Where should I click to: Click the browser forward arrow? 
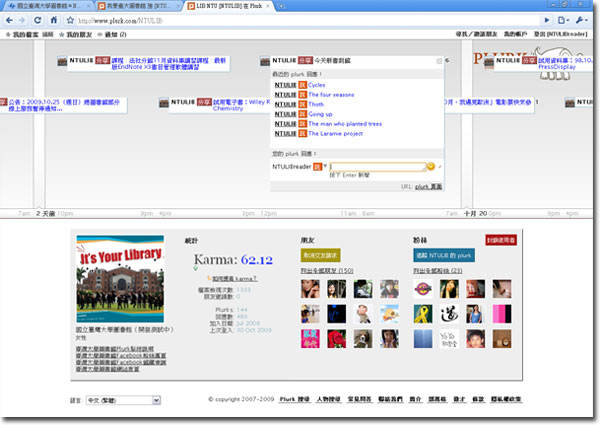[x=22, y=20]
